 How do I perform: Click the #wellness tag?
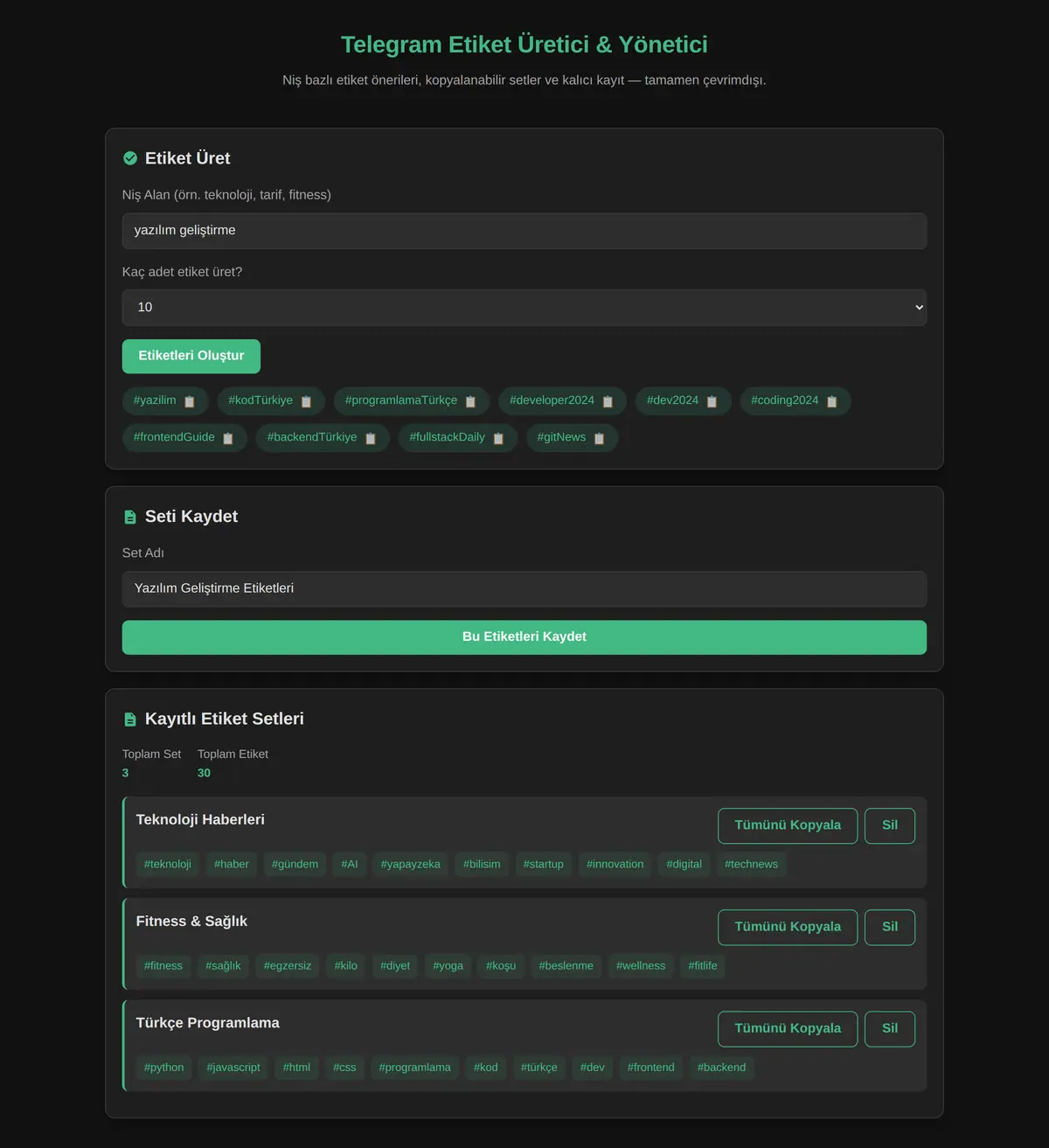click(641, 966)
